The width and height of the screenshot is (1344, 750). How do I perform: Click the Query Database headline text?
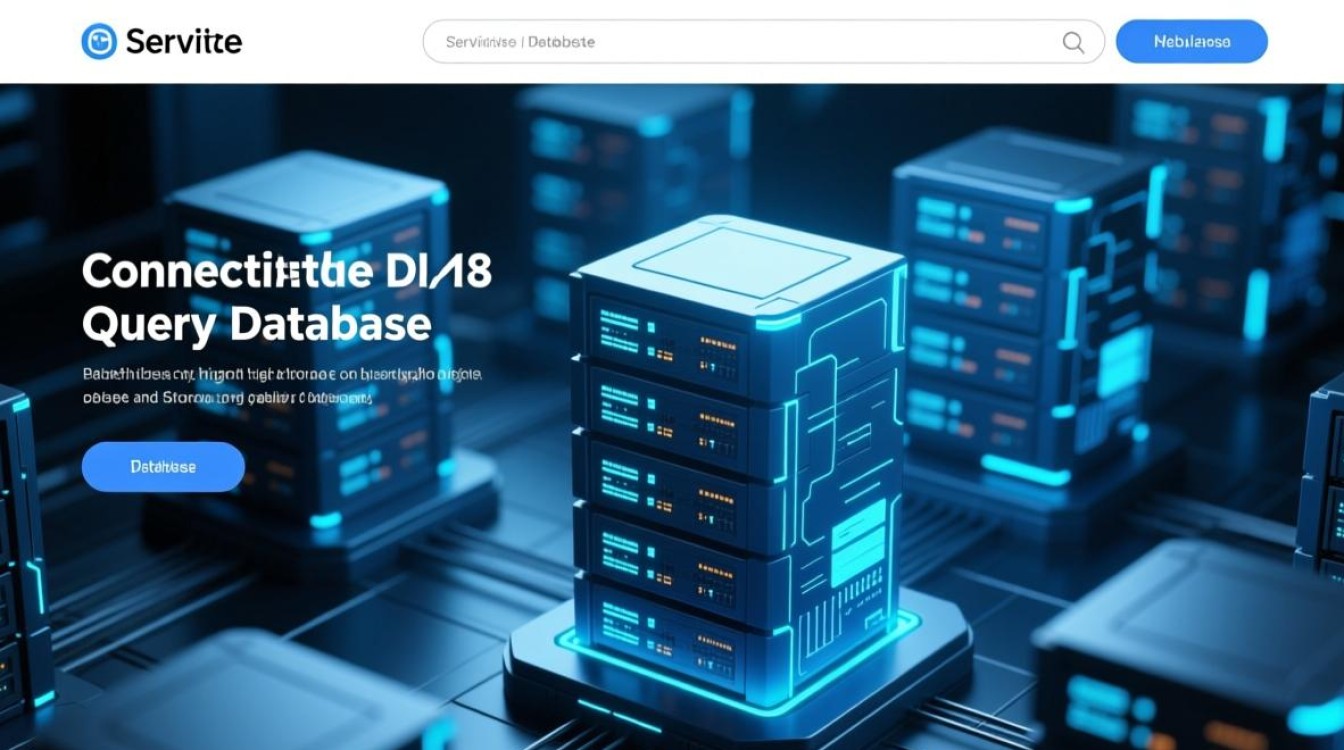(x=256, y=324)
